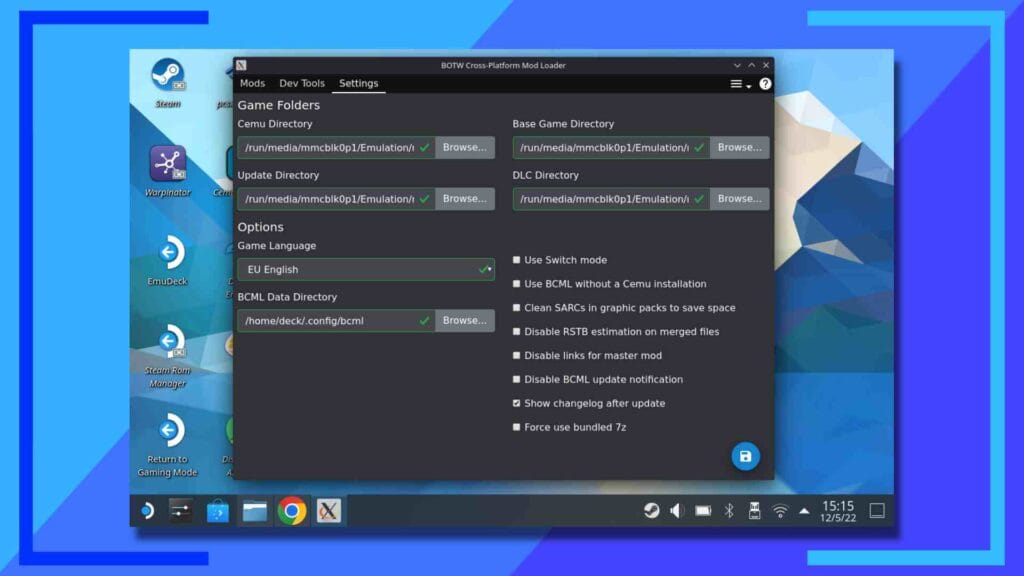
Task: Open the volume control tray icon
Action: [x=677, y=511]
